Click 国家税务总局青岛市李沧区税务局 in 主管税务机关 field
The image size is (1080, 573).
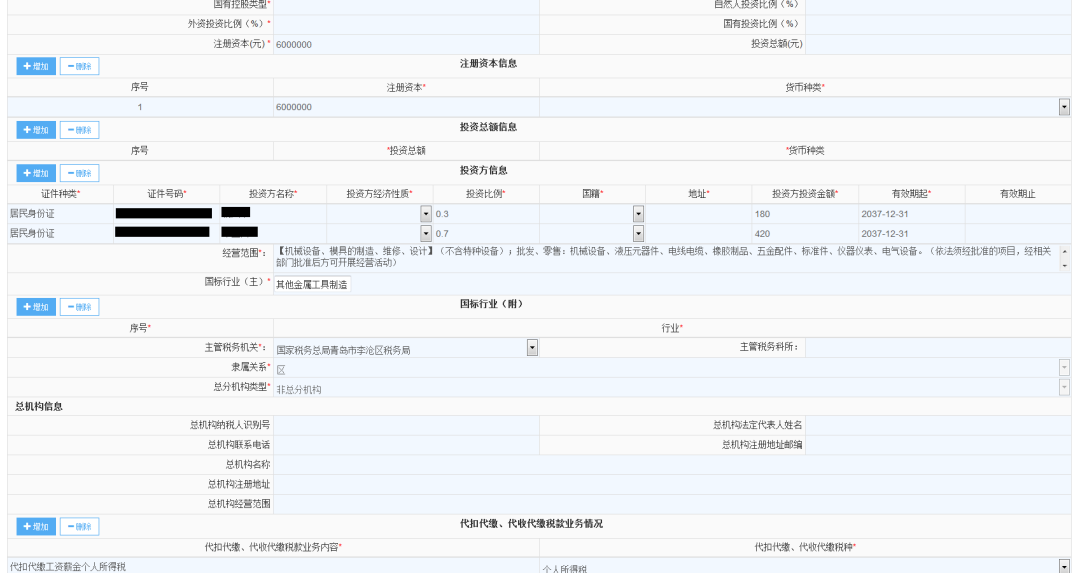(343, 350)
